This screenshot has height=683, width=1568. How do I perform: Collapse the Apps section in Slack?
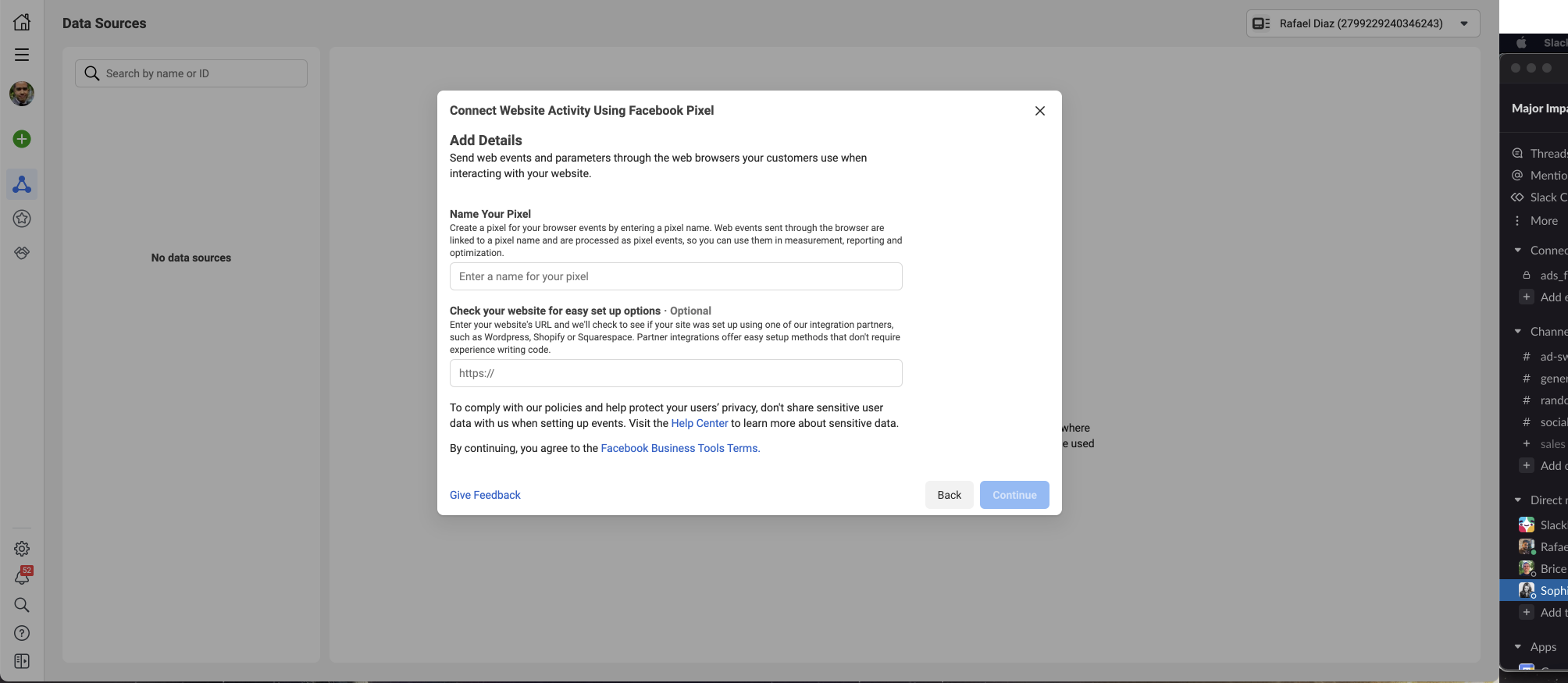click(1518, 646)
